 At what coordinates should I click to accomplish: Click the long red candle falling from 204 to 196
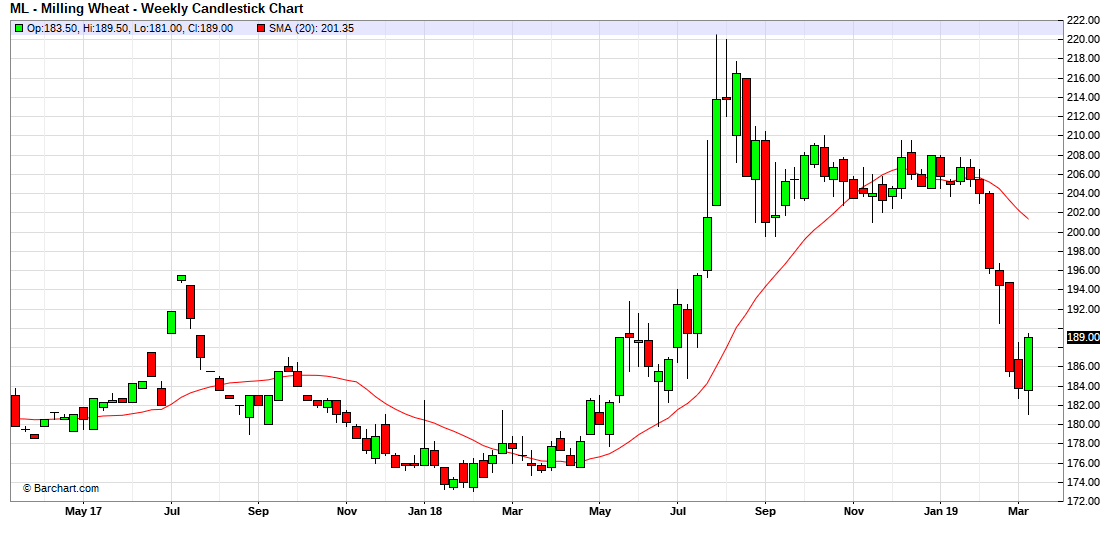[989, 230]
